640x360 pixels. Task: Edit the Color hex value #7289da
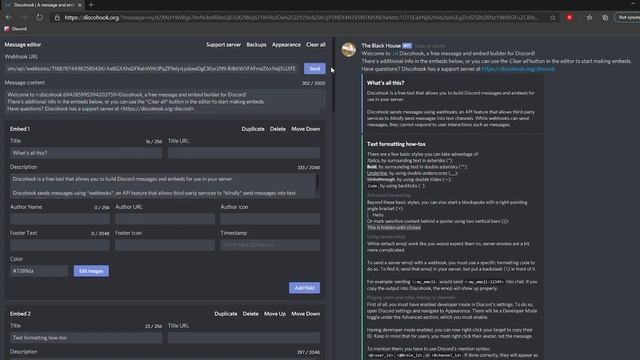39,271
